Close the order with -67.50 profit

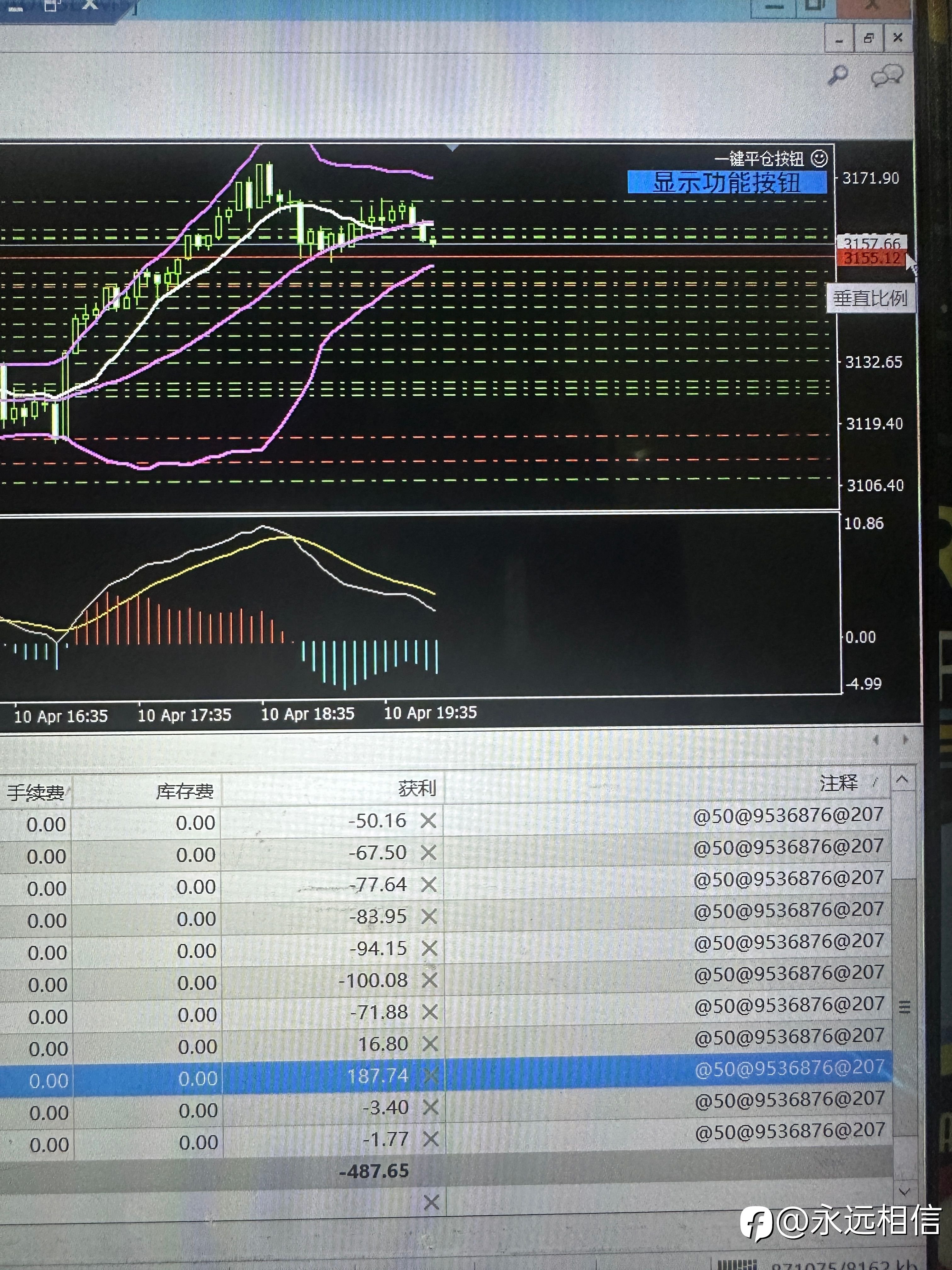pyautogui.click(x=428, y=853)
